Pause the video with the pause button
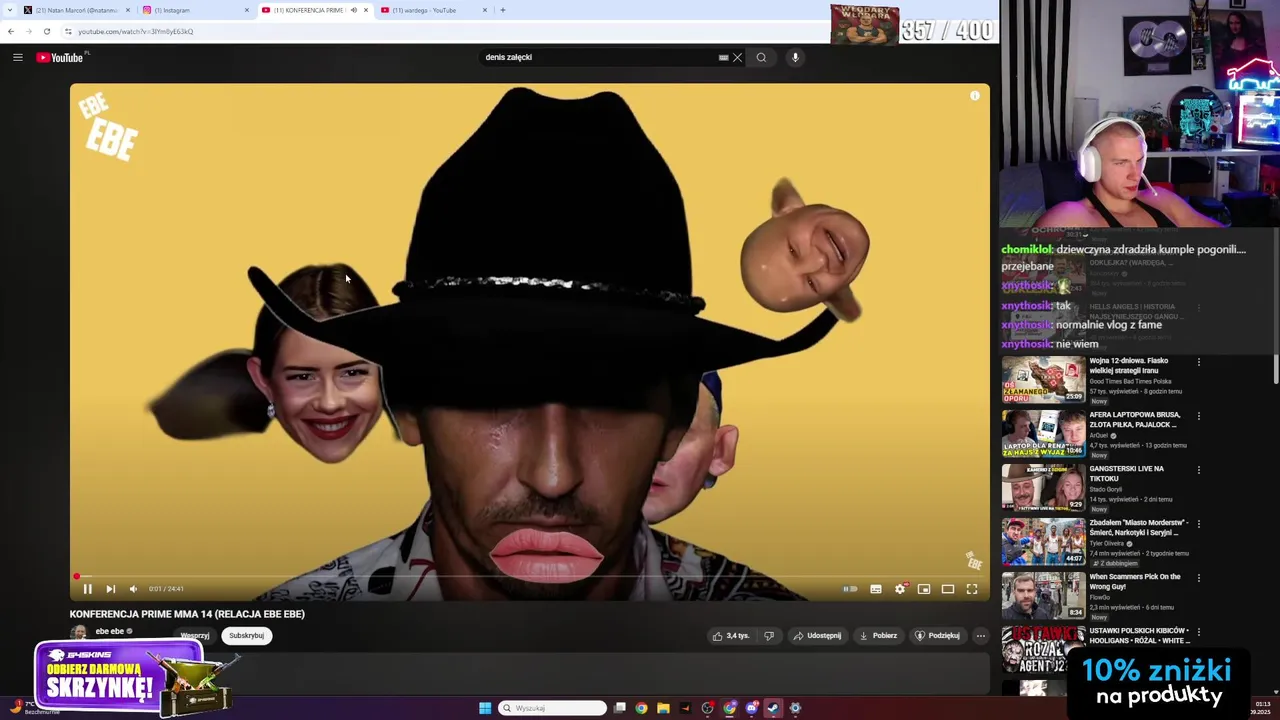1280x720 pixels. (87, 589)
